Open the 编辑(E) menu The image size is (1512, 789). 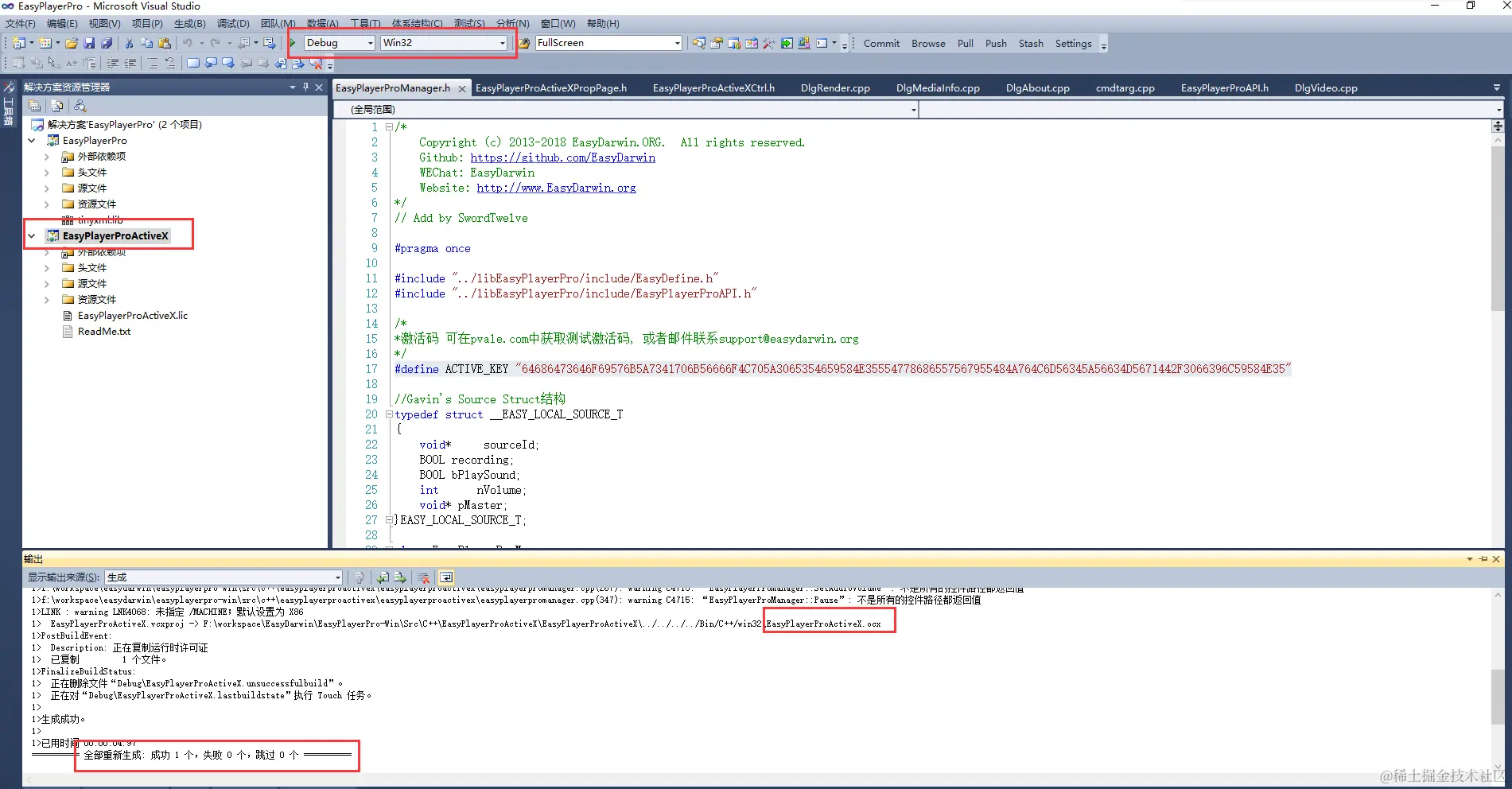pos(62,24)
